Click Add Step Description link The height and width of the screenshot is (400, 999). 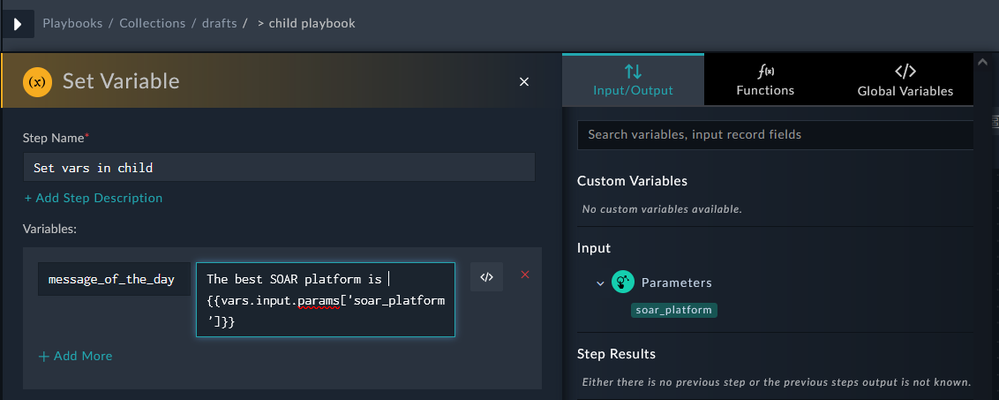click(x=93, y=198)
